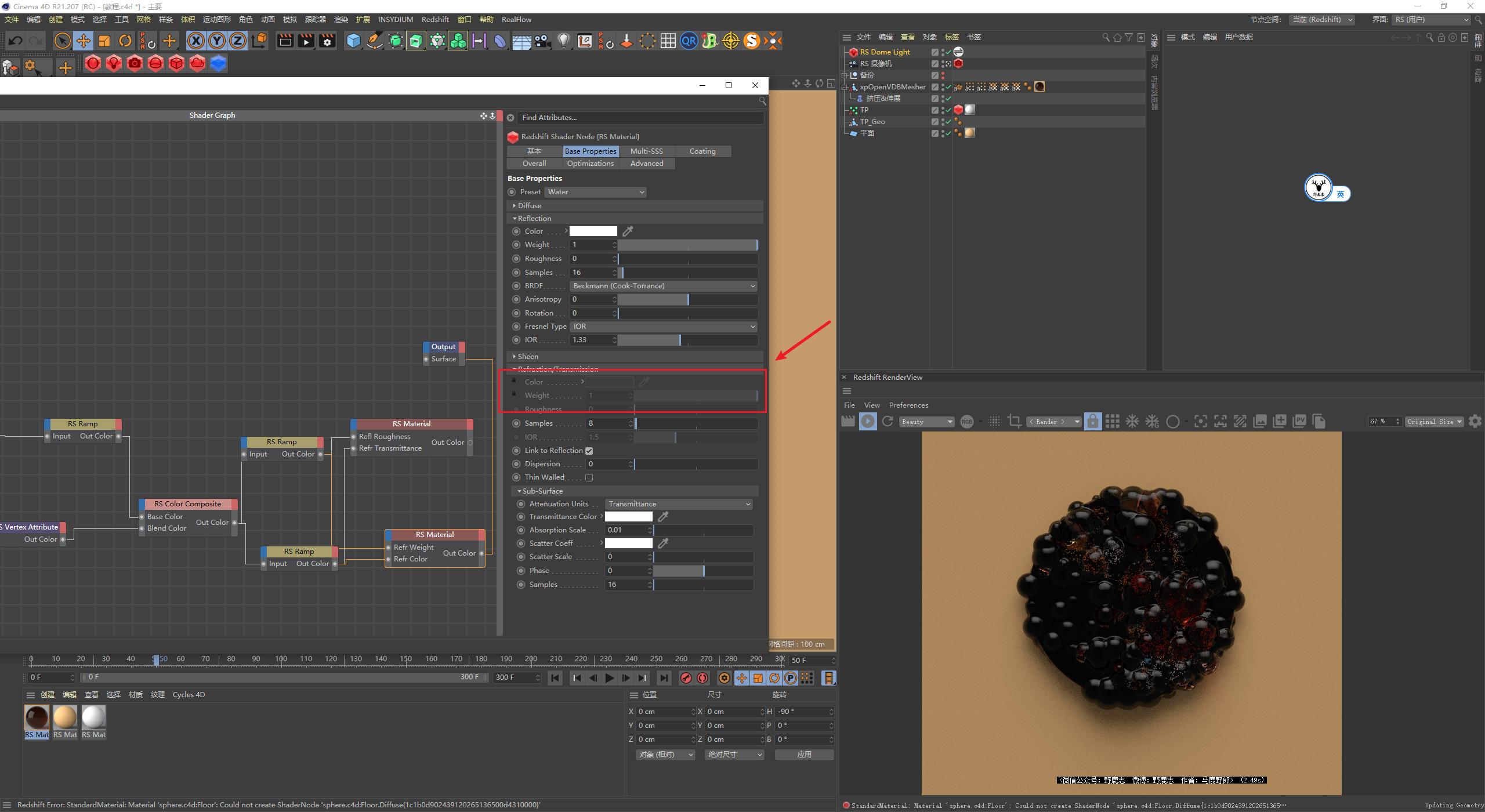Screen dimensions: 1485x812
Task: Open the RenderView settings gear icon
Action: tap(1475, 421)
